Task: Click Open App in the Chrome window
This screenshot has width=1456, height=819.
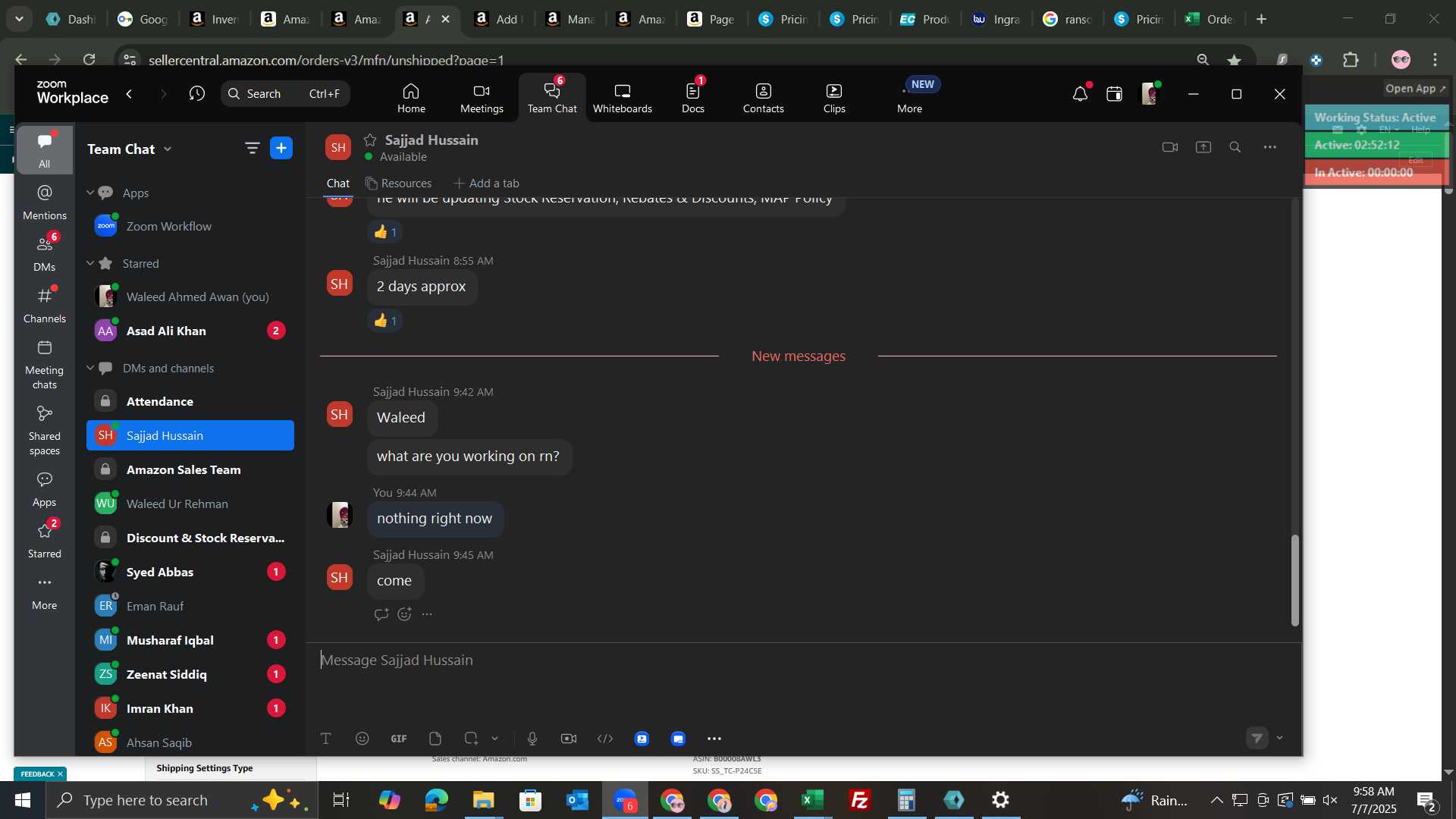Action: [1416, 89]
